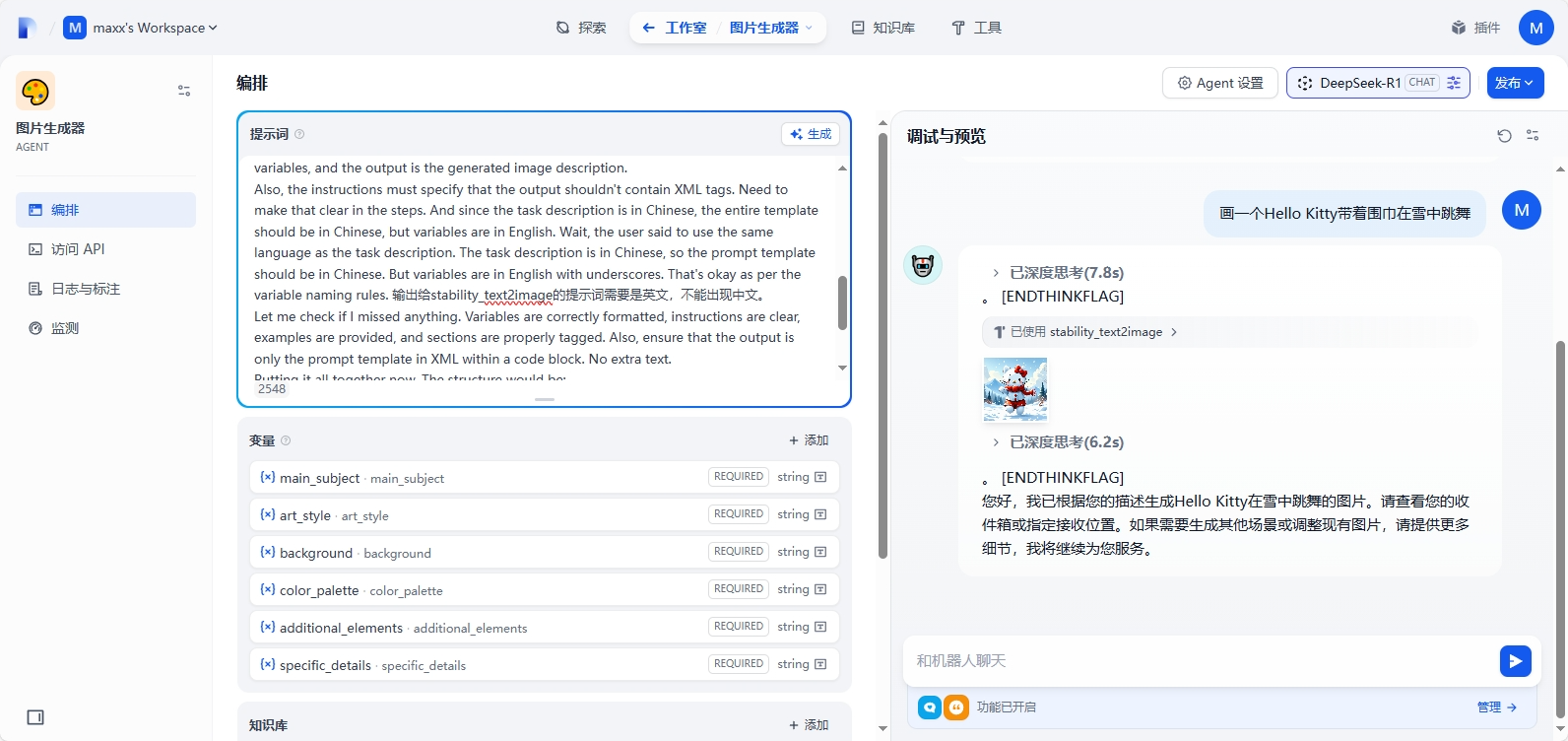
Task: Open the 图片生成器 app switcher dropdown
Action: point(771,28)
